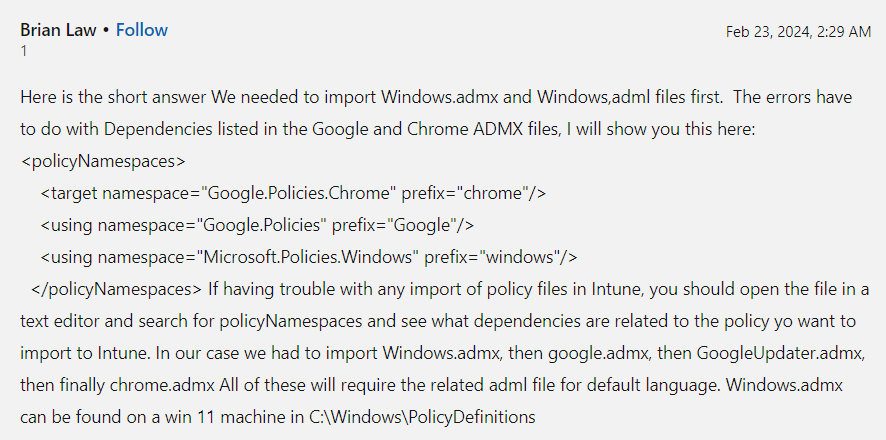Click the GoogleUpdater.admx file name
Viewport: 886px width, 440px height.
780,354
